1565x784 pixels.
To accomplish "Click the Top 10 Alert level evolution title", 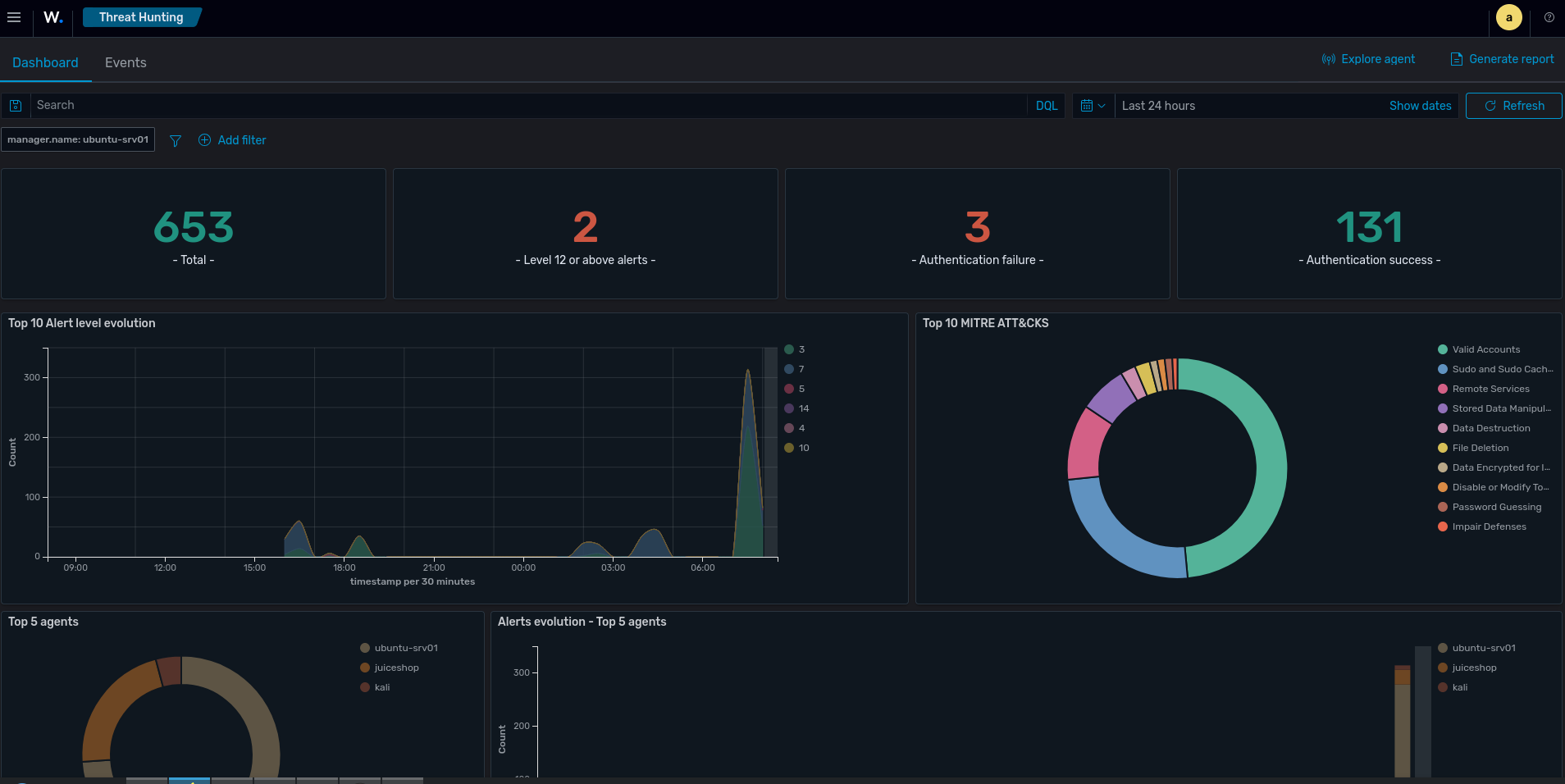I will [x=81, y=323].
